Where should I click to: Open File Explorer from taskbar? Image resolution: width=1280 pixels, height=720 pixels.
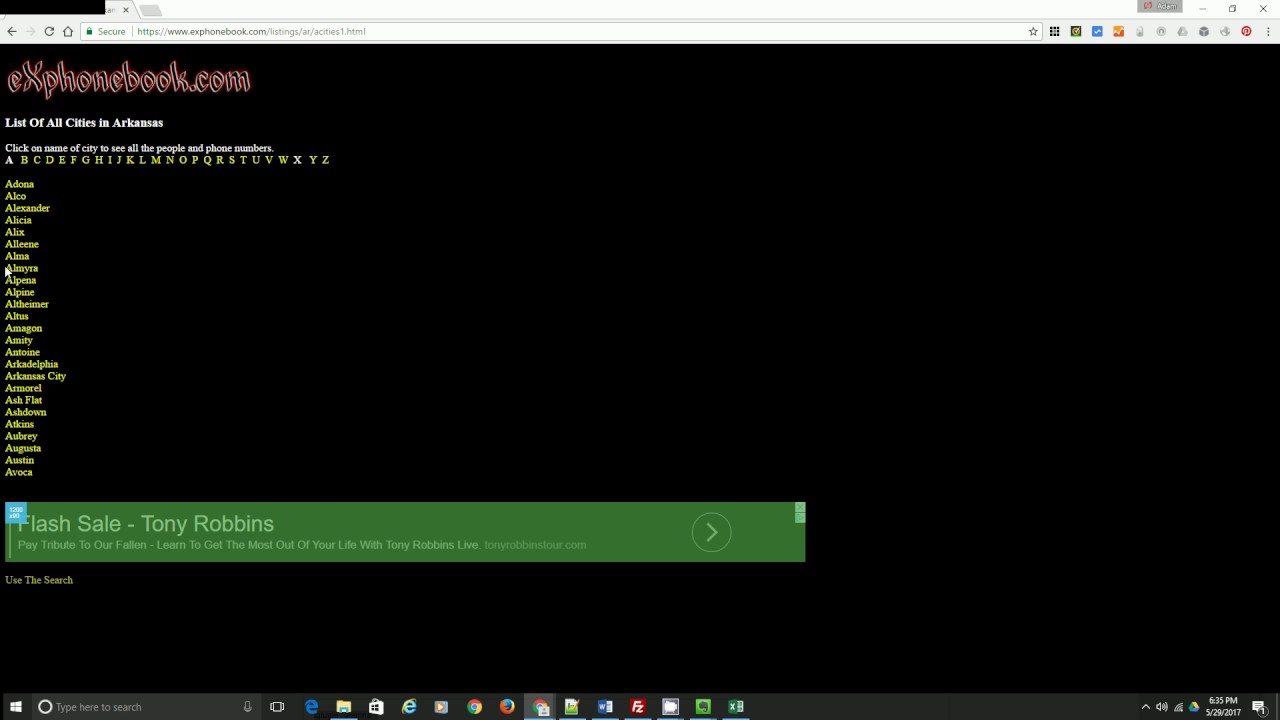click(343, 707)
